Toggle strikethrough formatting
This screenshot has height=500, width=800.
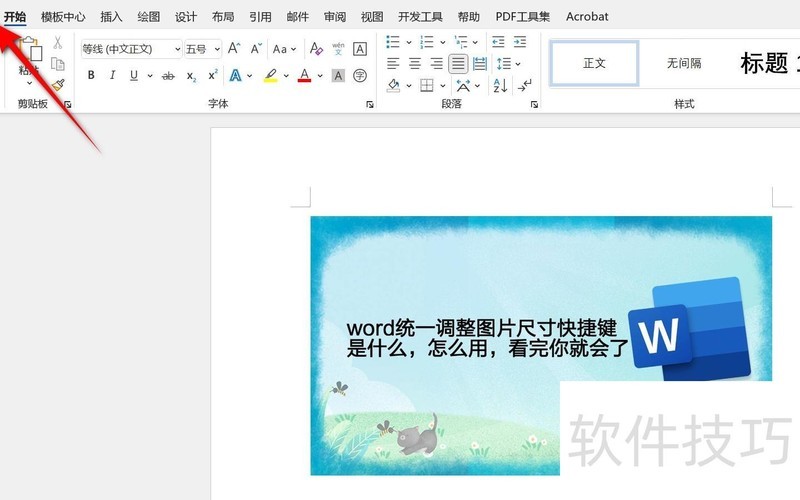(168, 77)
